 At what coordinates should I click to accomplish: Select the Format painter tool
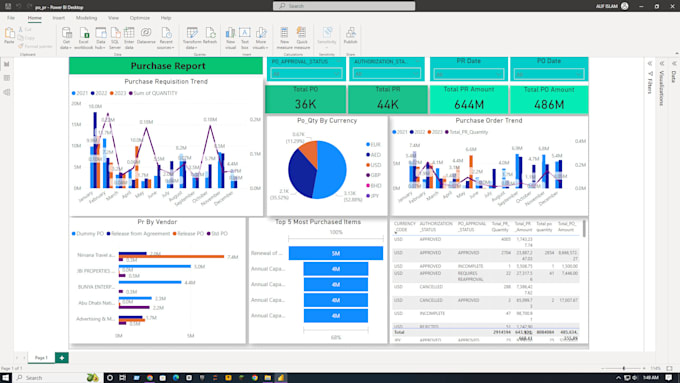pyautogui.click(x=35, y=46)
